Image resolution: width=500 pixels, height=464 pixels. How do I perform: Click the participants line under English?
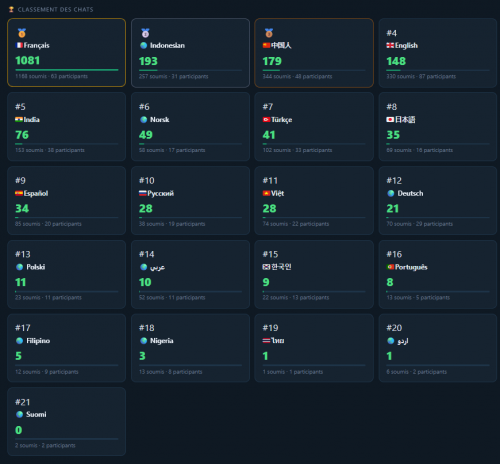pos(421,76)
